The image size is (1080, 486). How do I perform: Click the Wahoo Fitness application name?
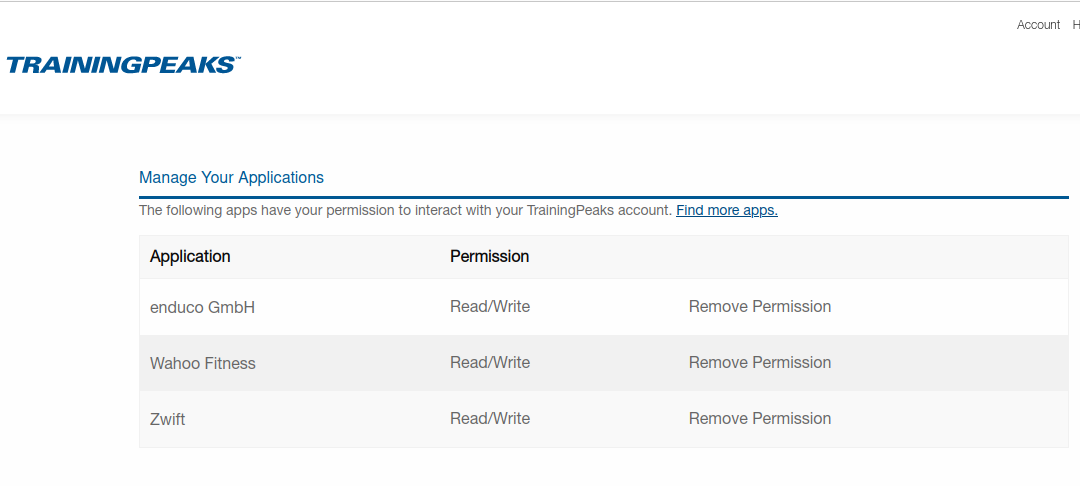coord(203,364)
